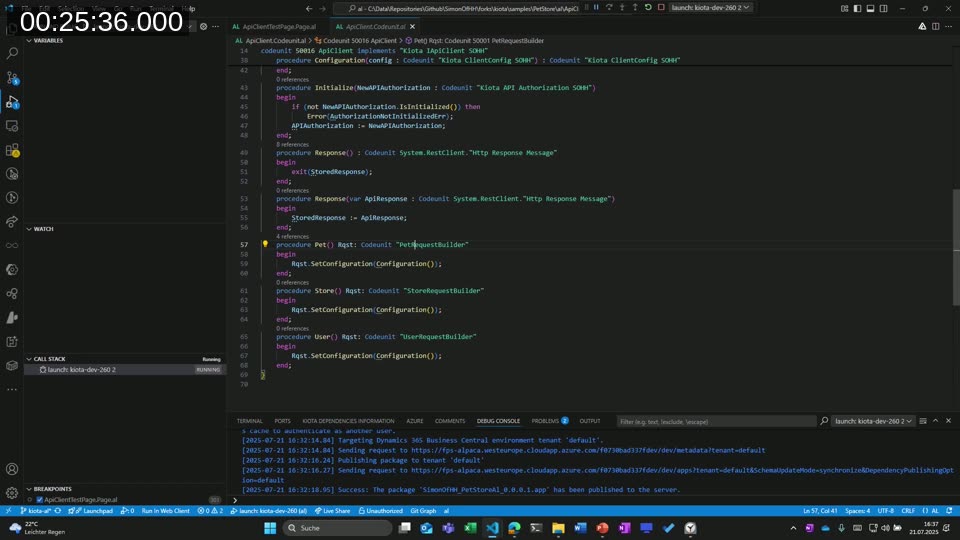The image size is (960, 540).
Task: Open the Customize Layout control
Action: [x=844, y=9]
